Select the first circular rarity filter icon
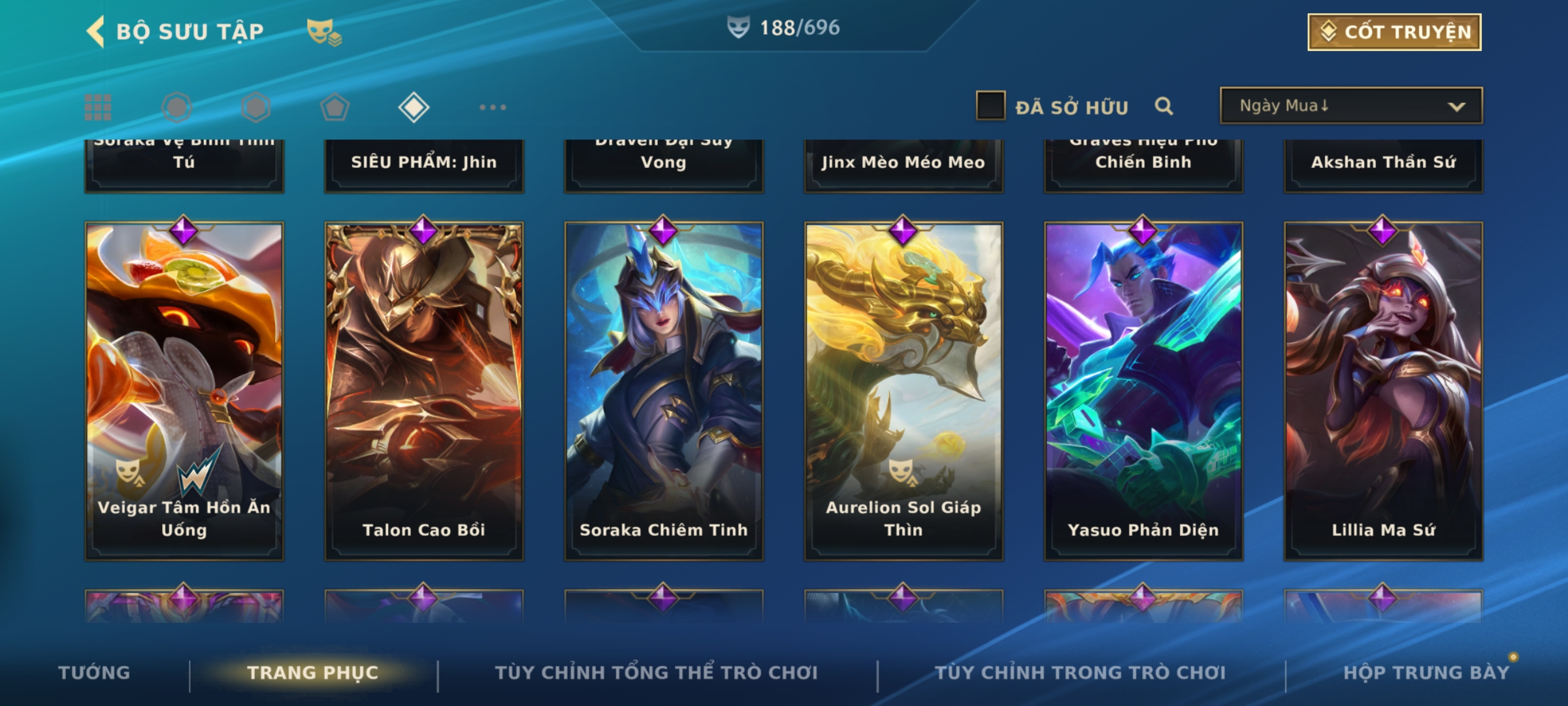This screenshot has height=706, width=1568. [176, 107]
